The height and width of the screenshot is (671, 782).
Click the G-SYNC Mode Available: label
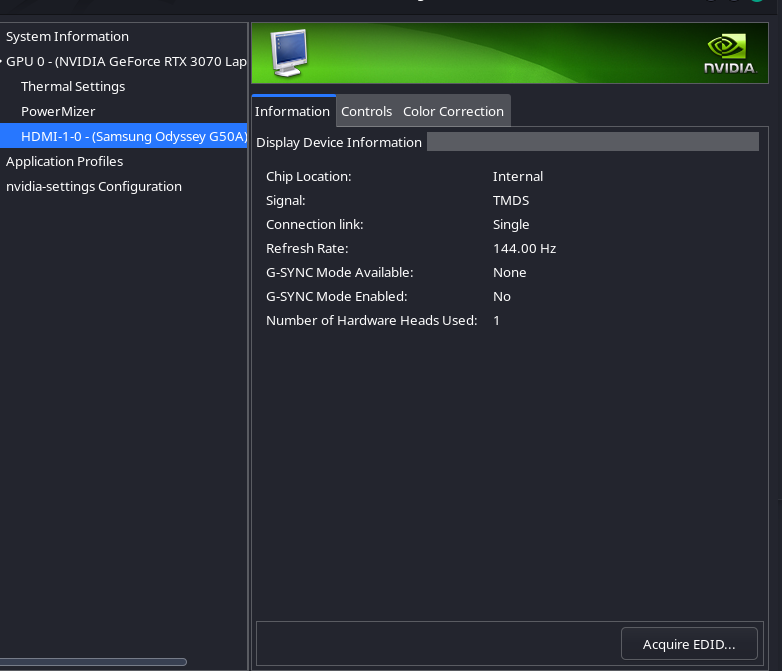(340, 272)
